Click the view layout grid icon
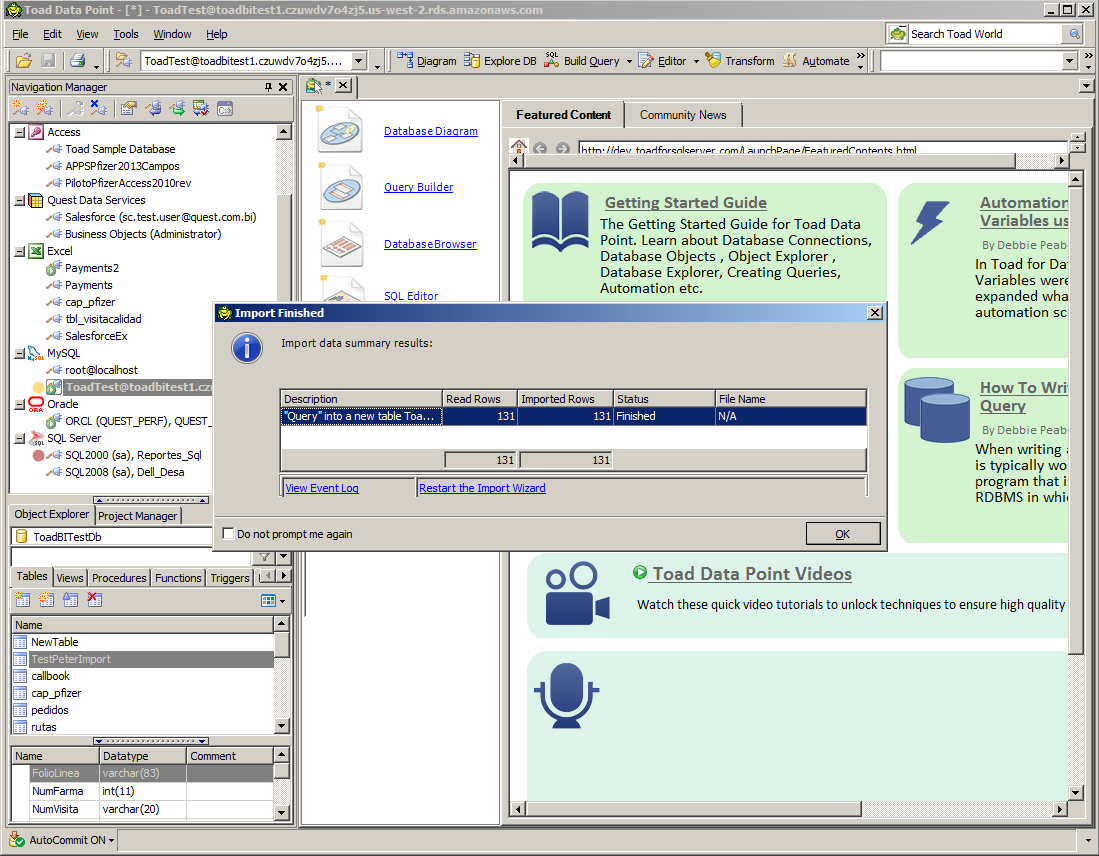This screenshot has width=1099, height=856. [268, 601]
